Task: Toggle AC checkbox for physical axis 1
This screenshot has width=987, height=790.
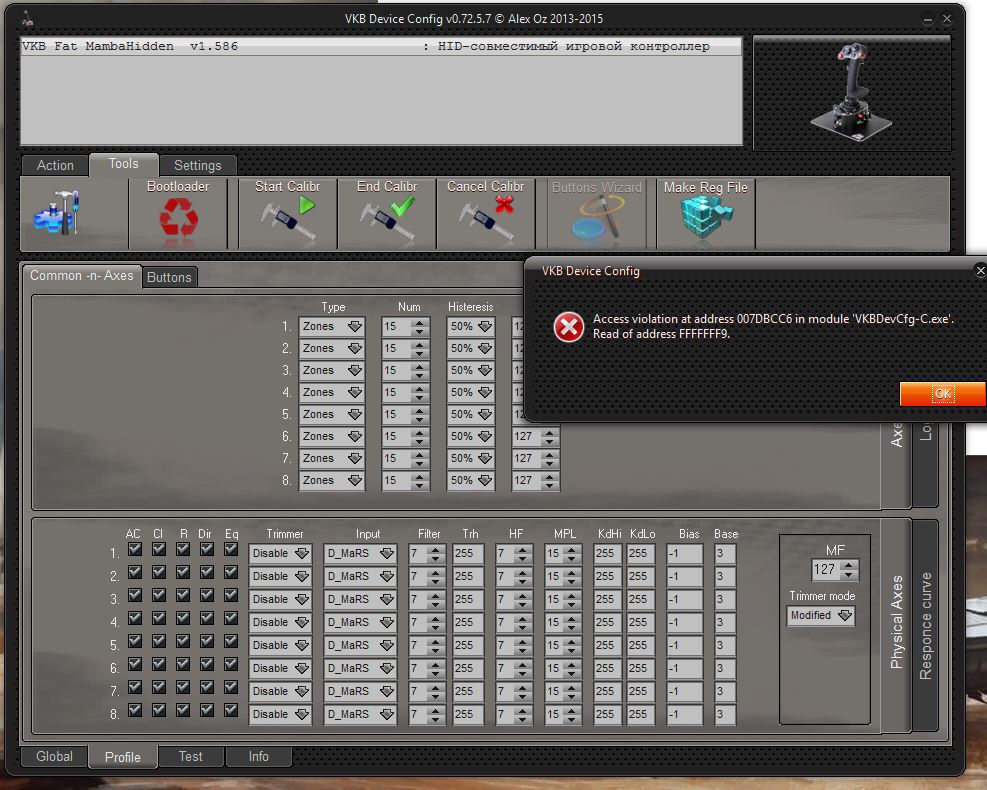Action: tap(135, 549)
